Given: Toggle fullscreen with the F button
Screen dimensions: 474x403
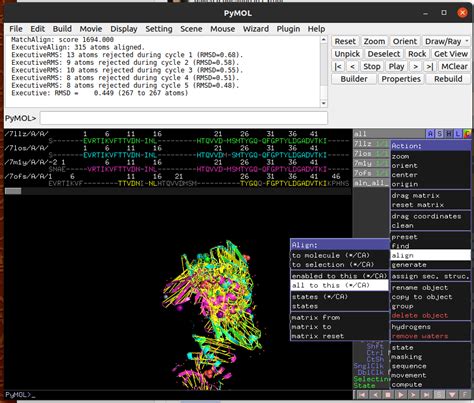Looking at the screenshot, I should [x=465, y=395].
